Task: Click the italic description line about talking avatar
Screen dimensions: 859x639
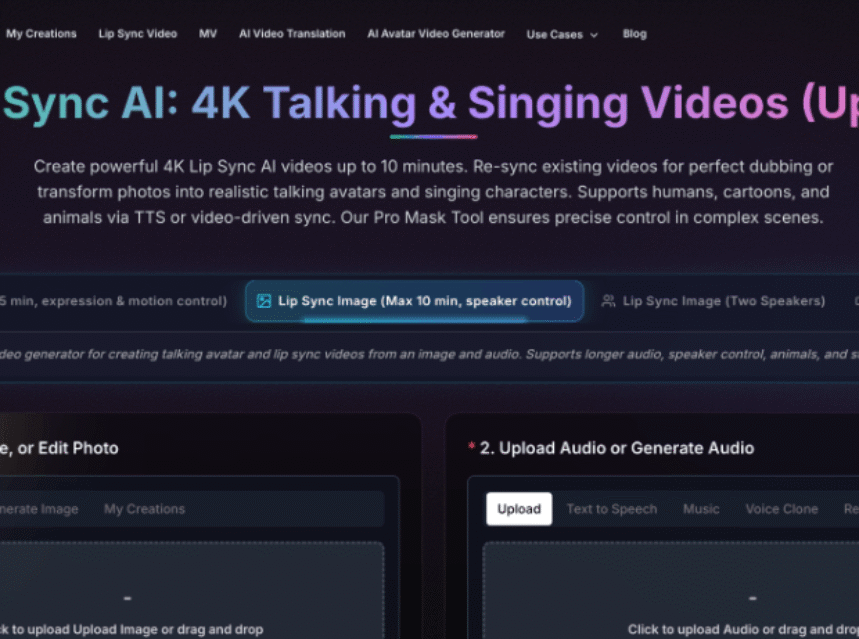Action: (x=430, y=355)
